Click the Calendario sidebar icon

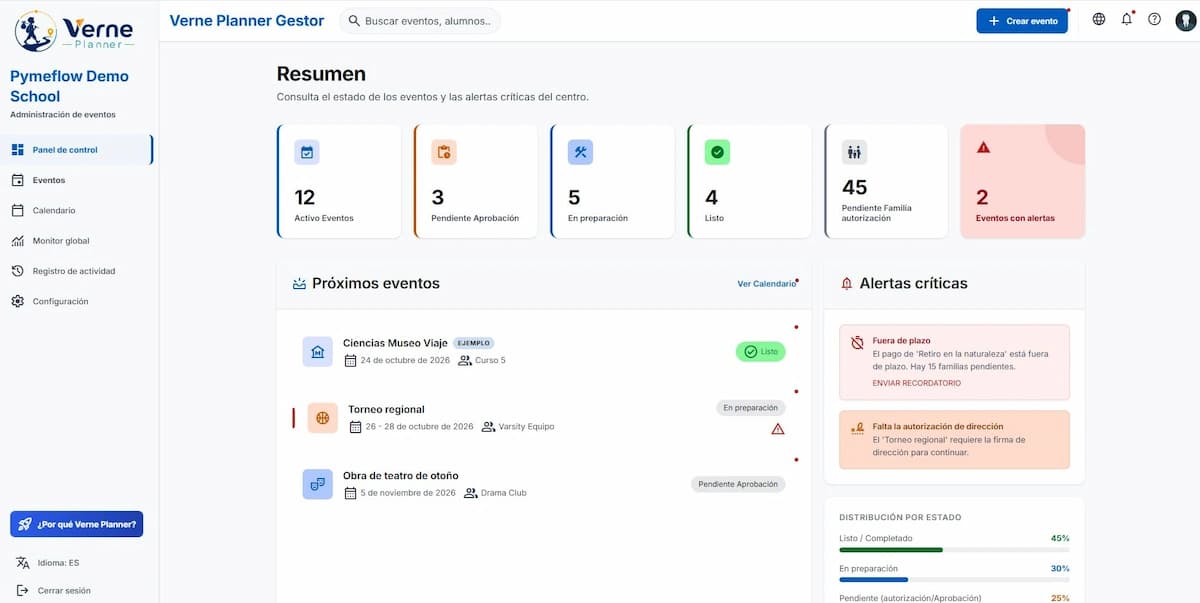(17, 210)
